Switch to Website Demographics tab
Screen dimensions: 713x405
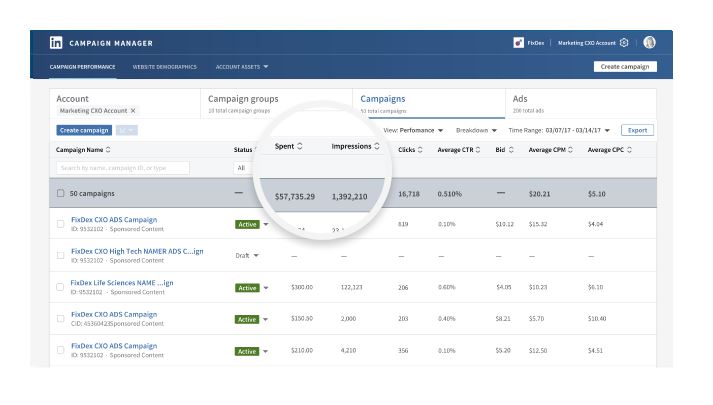(x=165, y=67)
